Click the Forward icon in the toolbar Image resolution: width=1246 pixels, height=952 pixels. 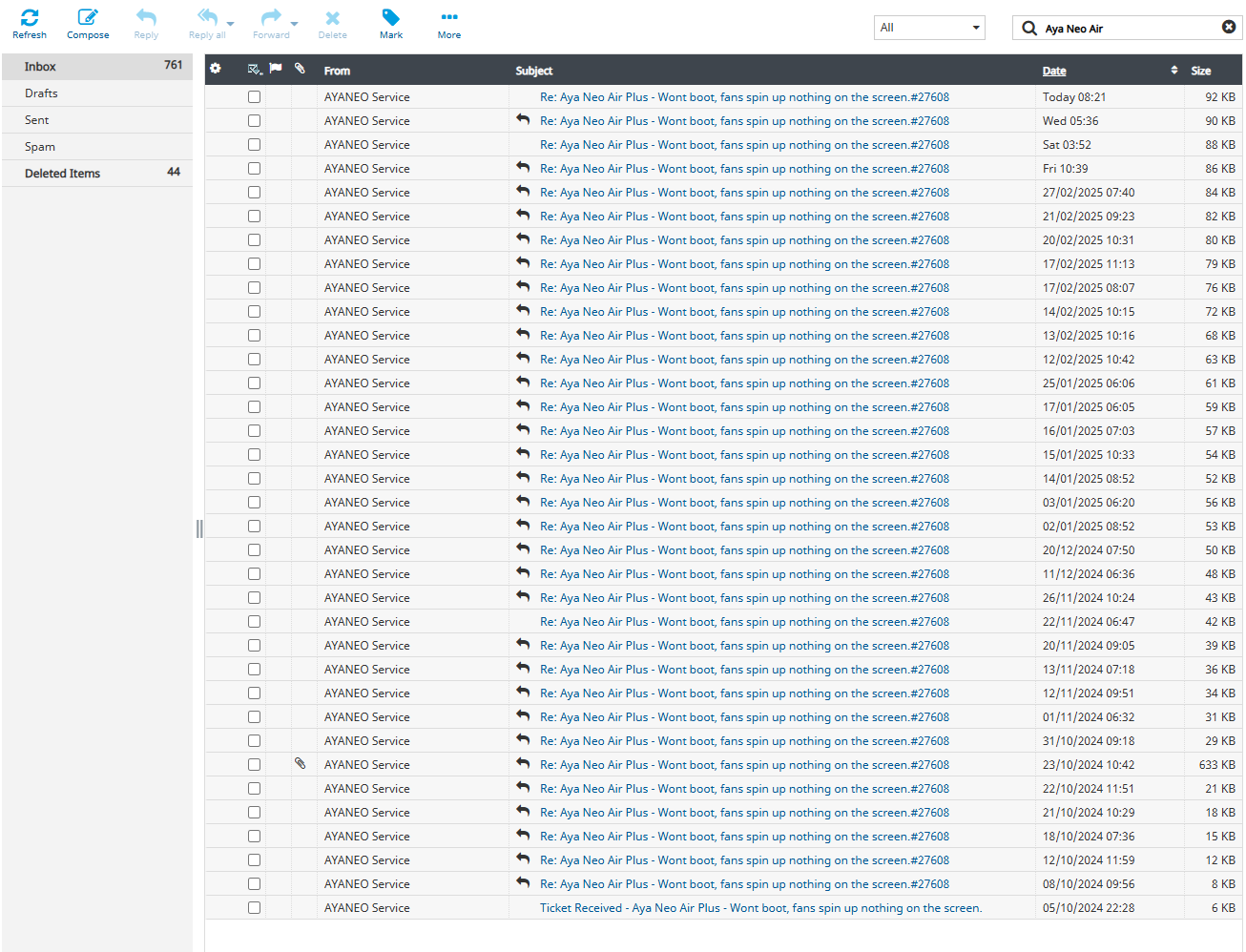[271, 17]
